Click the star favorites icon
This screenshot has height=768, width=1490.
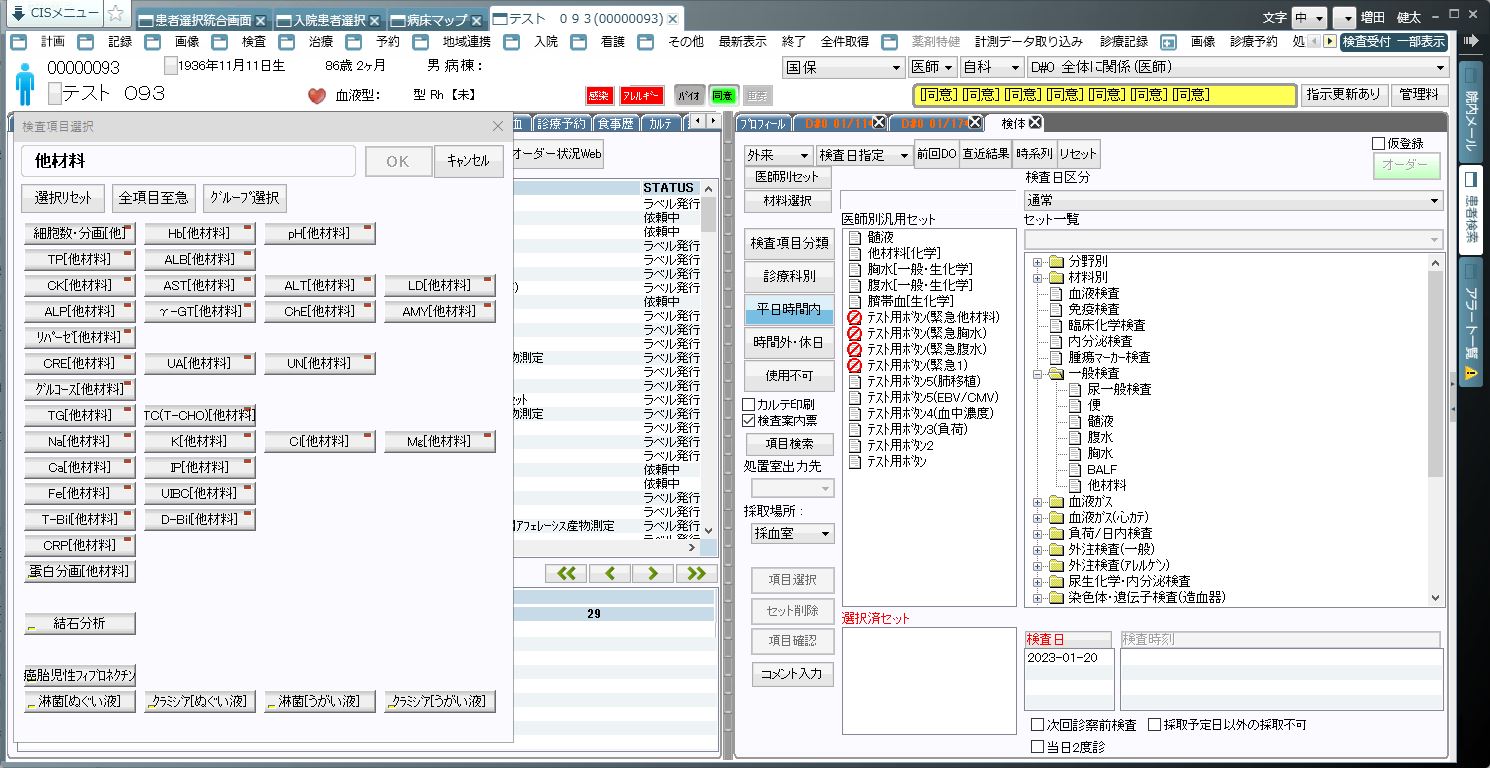(116, 13)
